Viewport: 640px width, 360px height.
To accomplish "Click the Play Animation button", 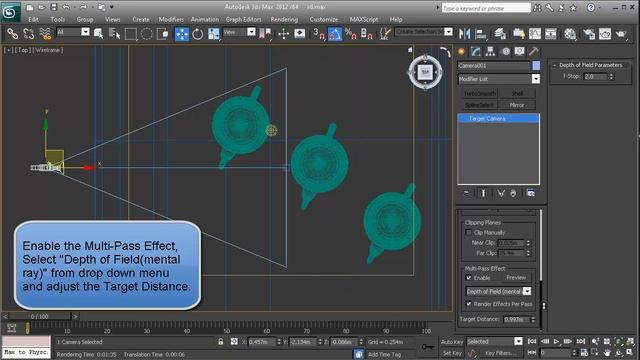I will 556,341.
